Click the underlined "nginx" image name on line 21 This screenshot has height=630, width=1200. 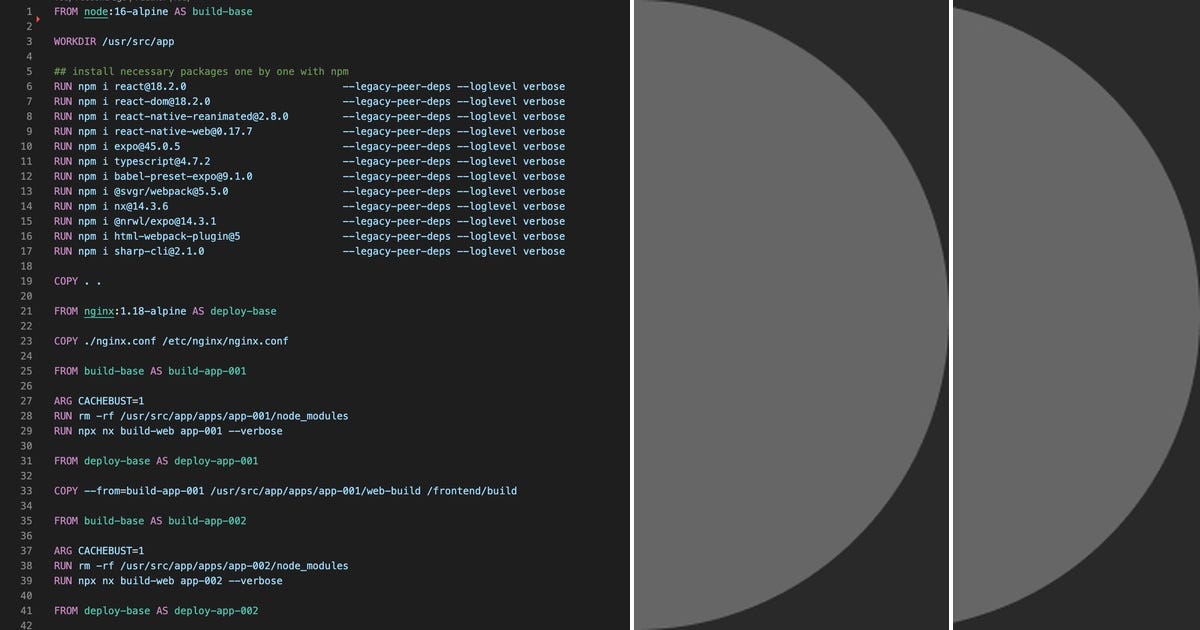99,312
